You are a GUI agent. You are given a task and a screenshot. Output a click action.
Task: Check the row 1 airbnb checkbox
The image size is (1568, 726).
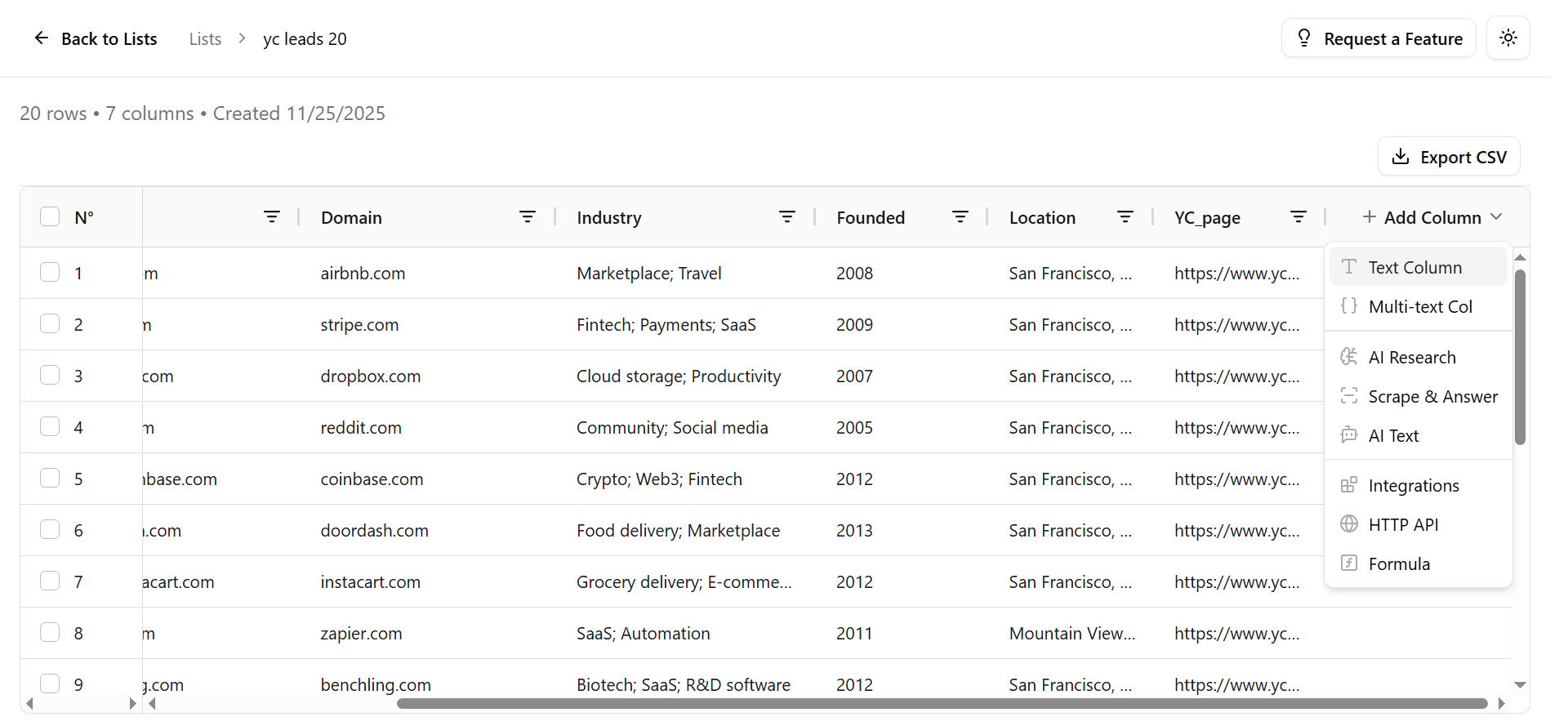[x=50, y=273]
